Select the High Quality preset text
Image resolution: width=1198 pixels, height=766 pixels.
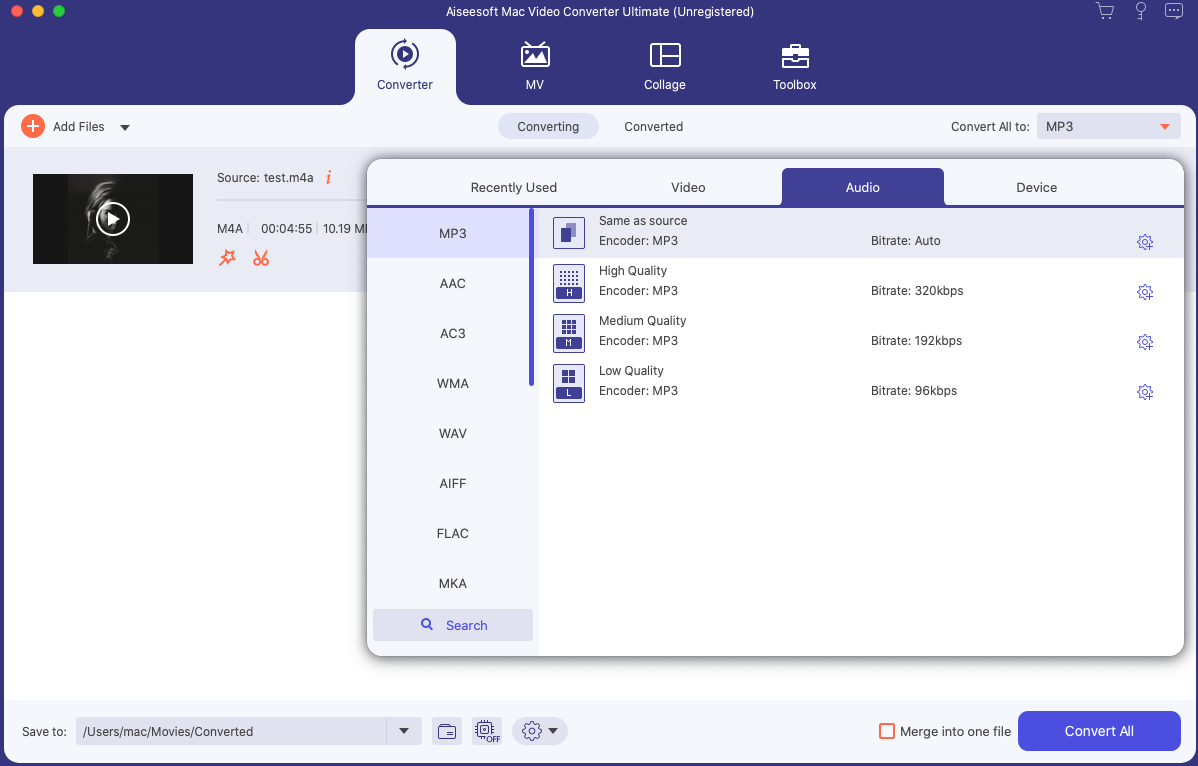[633, 270]
